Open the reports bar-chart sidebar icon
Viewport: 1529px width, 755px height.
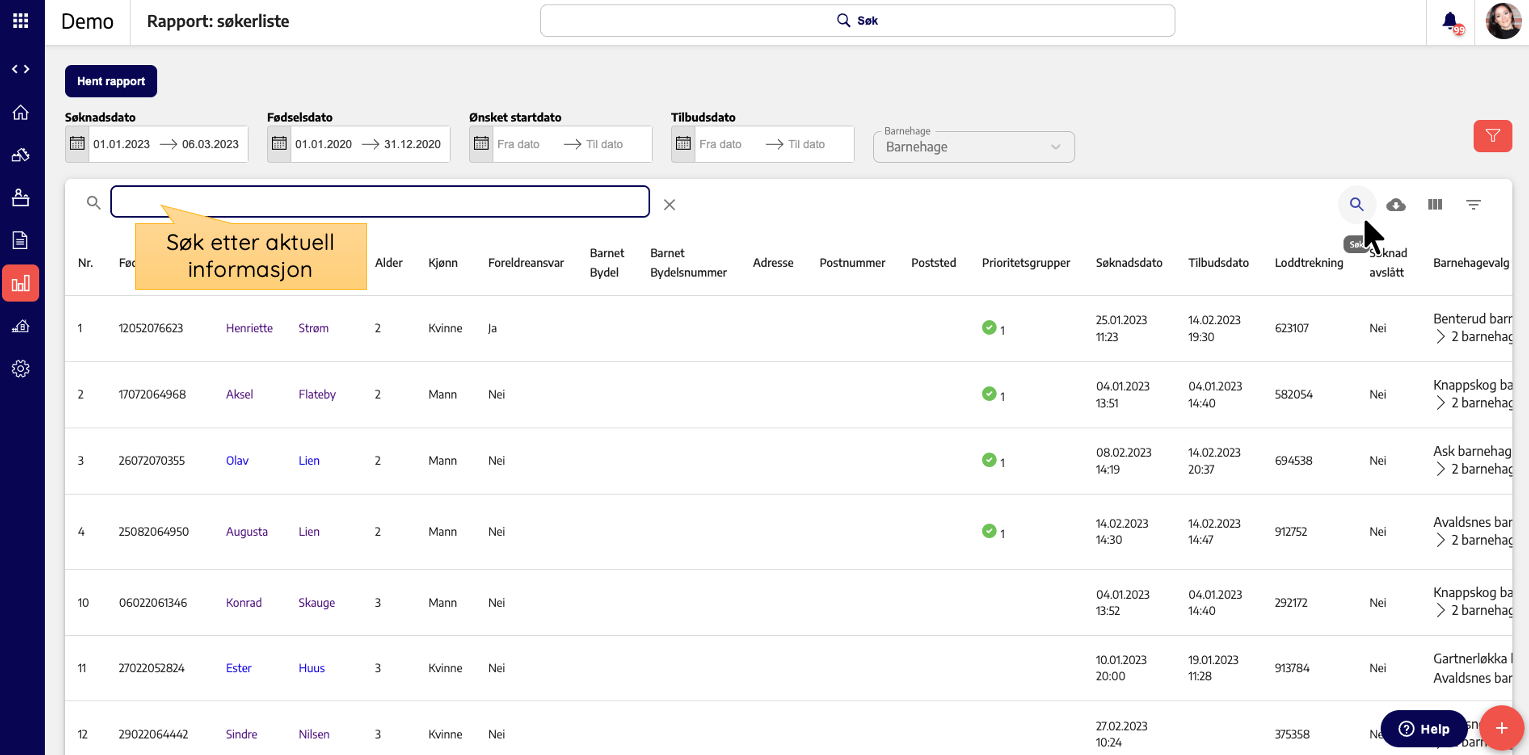(x=20, y=283)
